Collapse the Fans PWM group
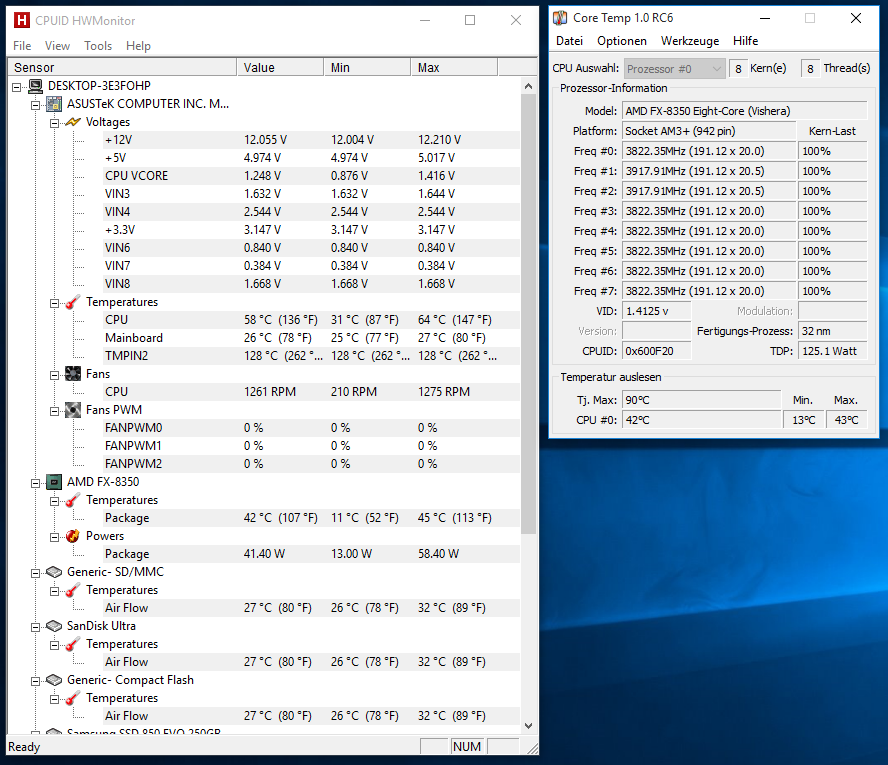The width and height of the screenshot is (888, 765). (54, 412)
